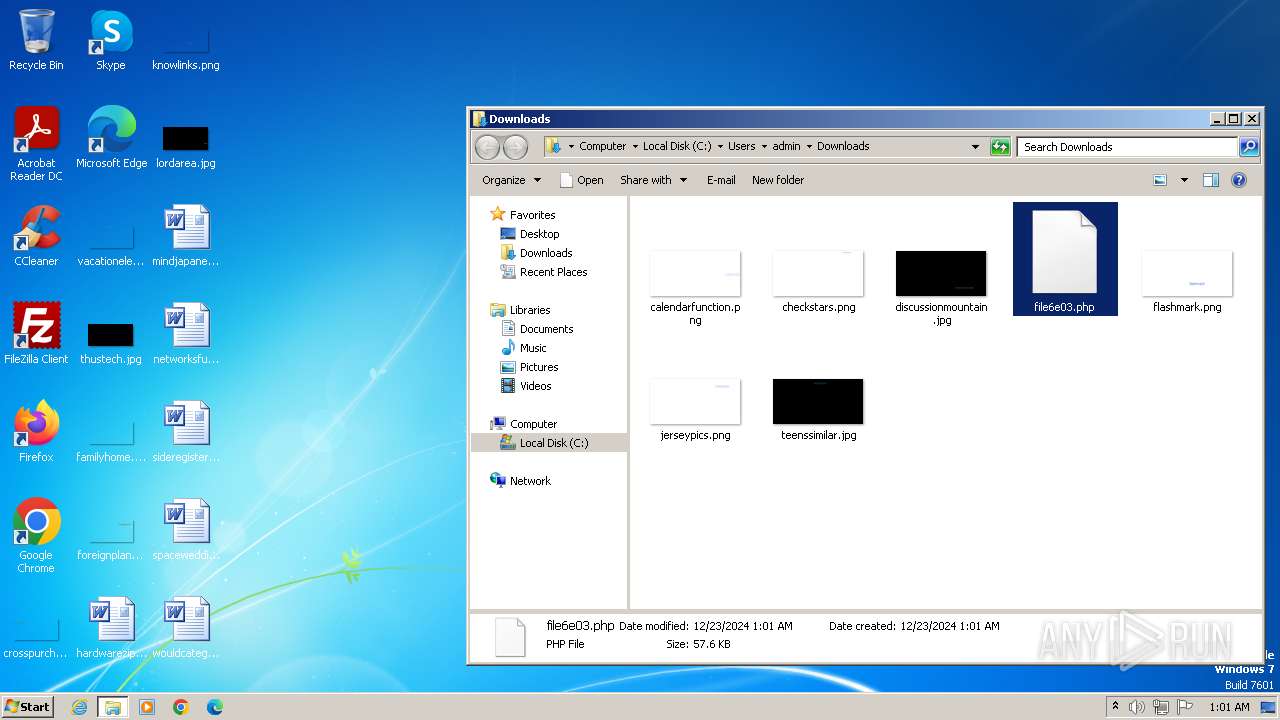Viewport: 1280px width, 720px height.
Task: Select Desktop under Favorites
Action: [x=539, y=234]
